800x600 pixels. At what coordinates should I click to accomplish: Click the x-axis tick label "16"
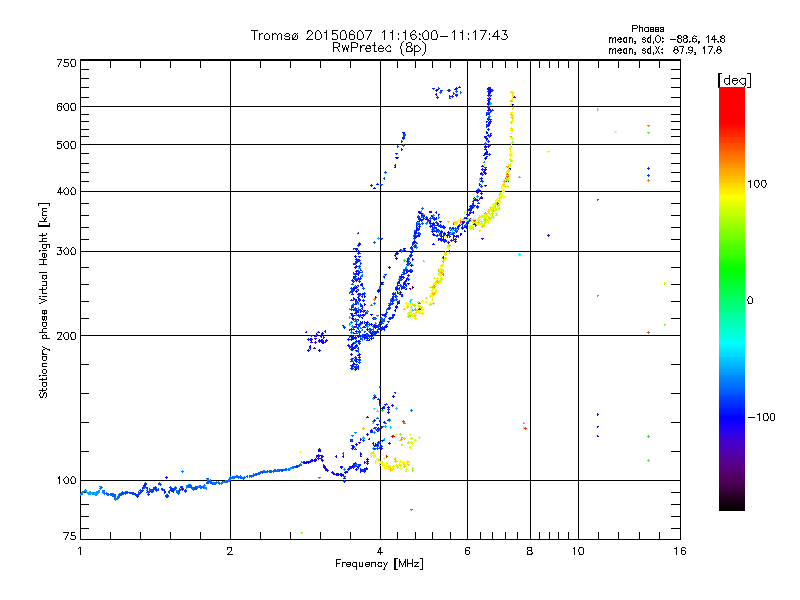[x=680, y=551]
